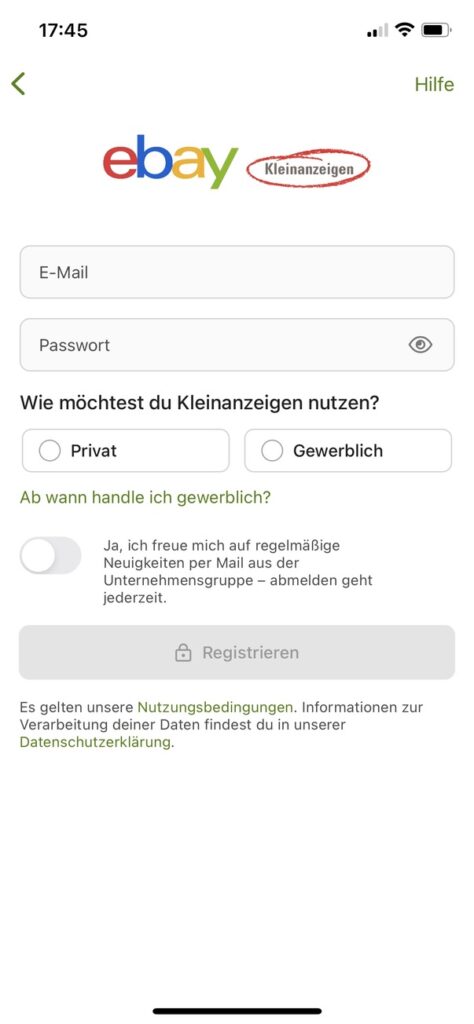Open the Nutzungsbedingungen link
Image resolution: width=474 pixels, height=1024 pixels.
(x=215, y=707)
